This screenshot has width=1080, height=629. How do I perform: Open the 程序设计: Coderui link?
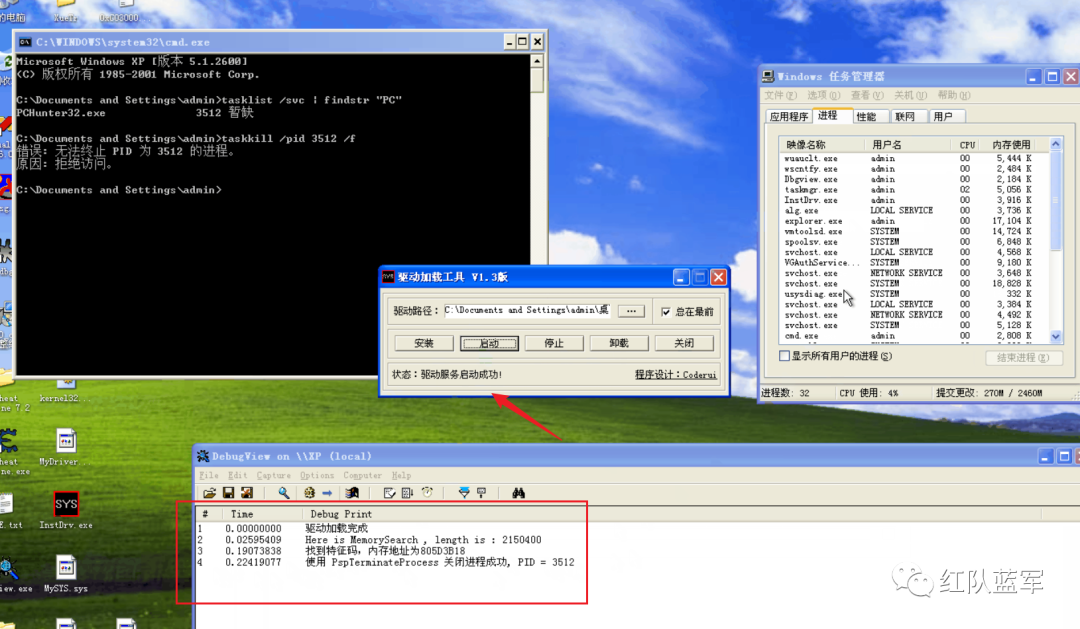[x=675, y=375]
